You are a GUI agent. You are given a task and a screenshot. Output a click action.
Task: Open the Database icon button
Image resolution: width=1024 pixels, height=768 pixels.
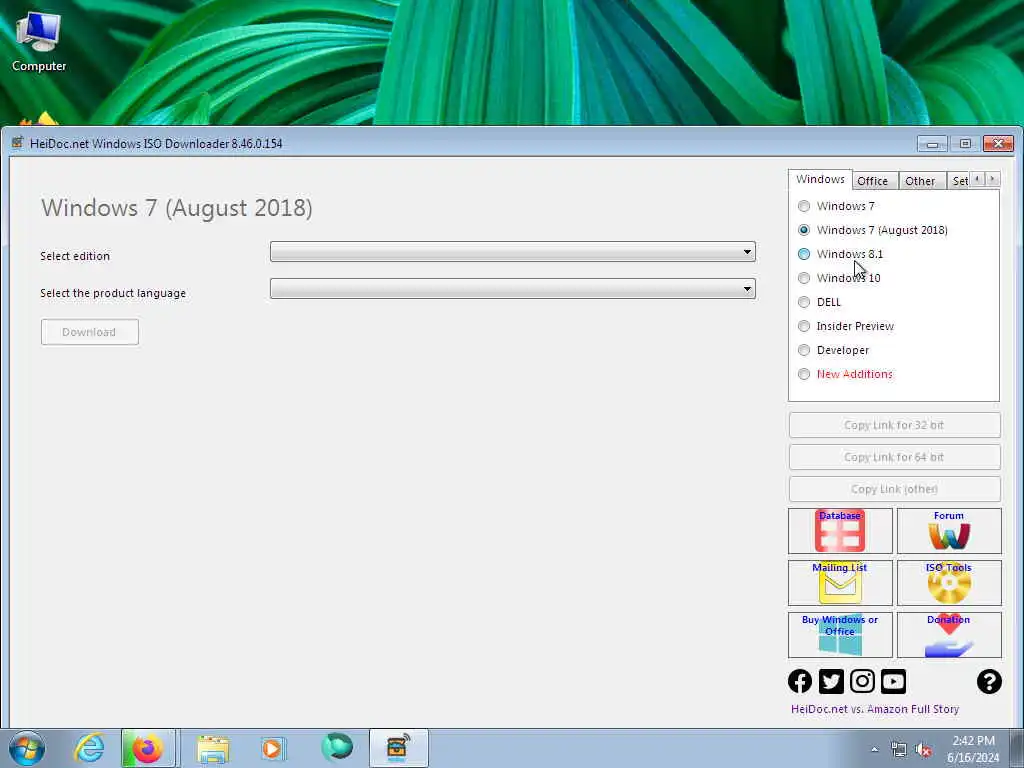point(840,531)
